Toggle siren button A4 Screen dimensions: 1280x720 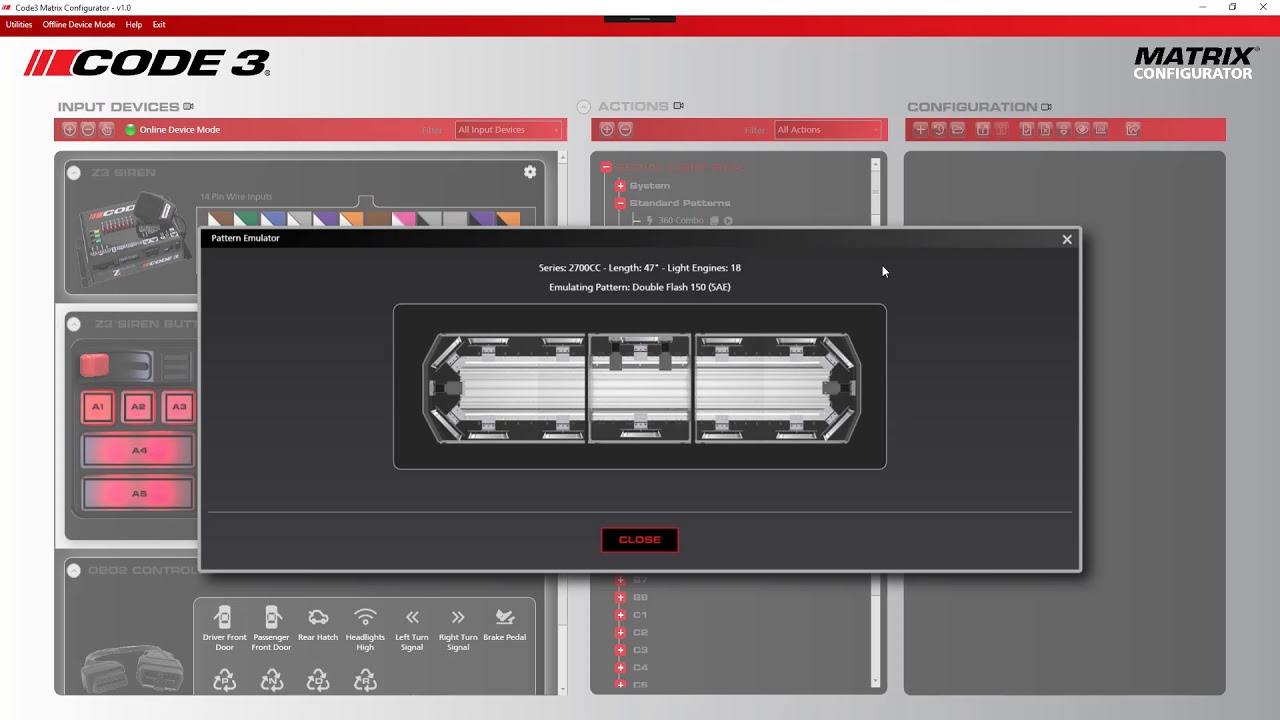click(138, 451)
